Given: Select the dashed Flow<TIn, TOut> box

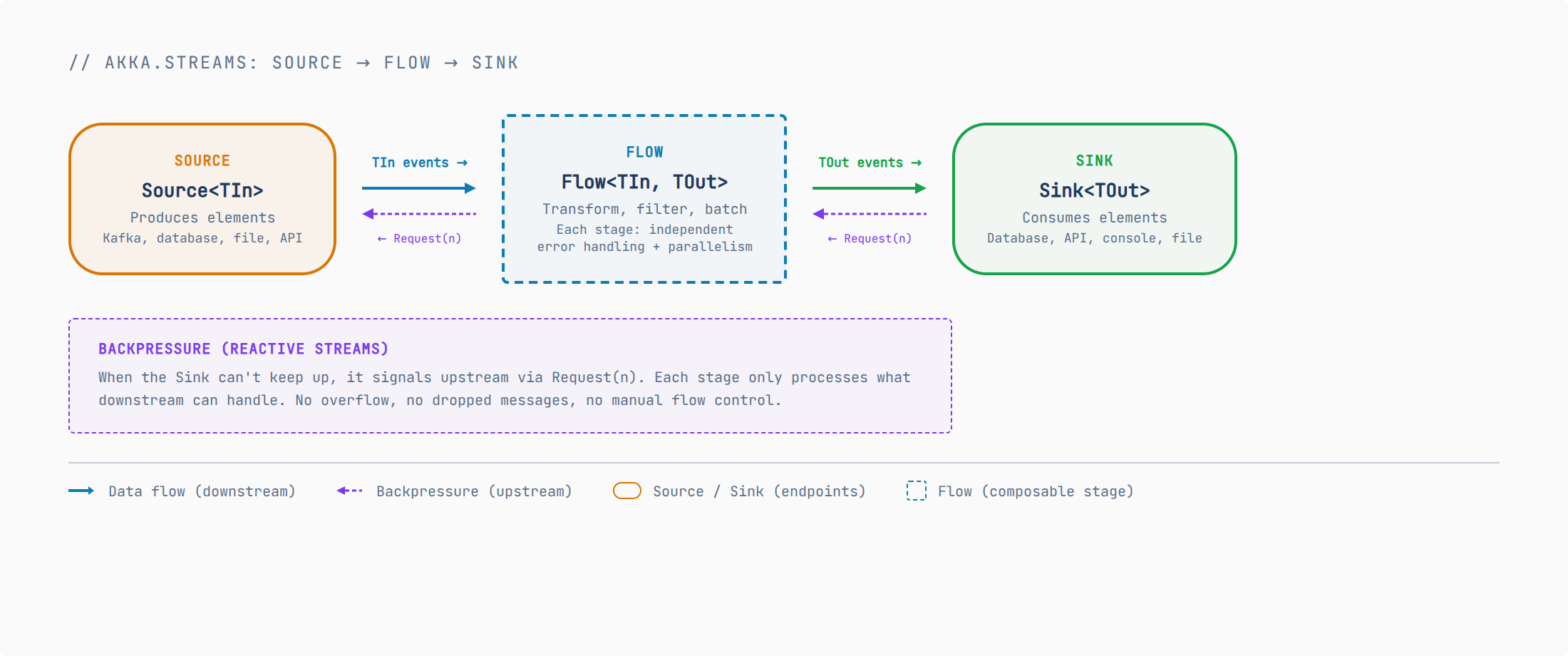Looking at the screenshot, I should coord(644,199).
